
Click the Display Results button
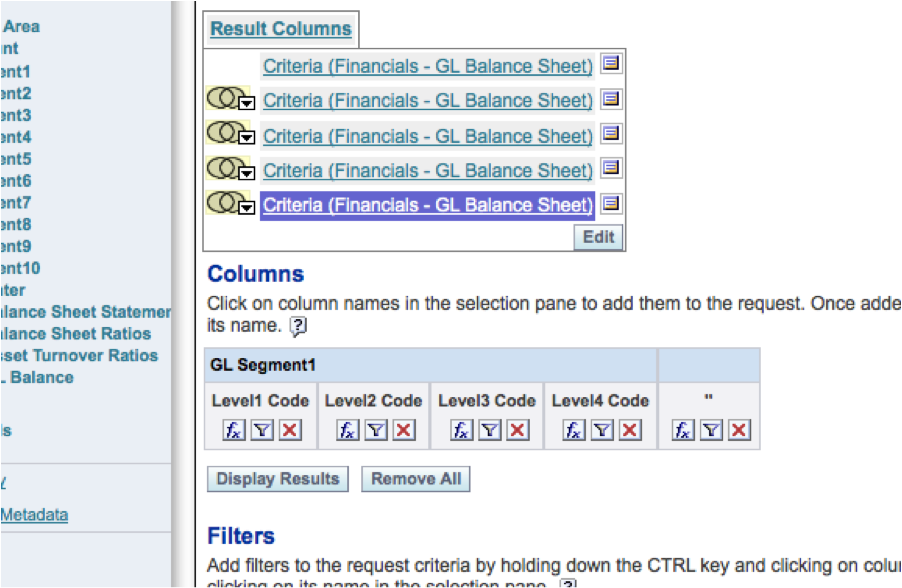tap(277, 478)
